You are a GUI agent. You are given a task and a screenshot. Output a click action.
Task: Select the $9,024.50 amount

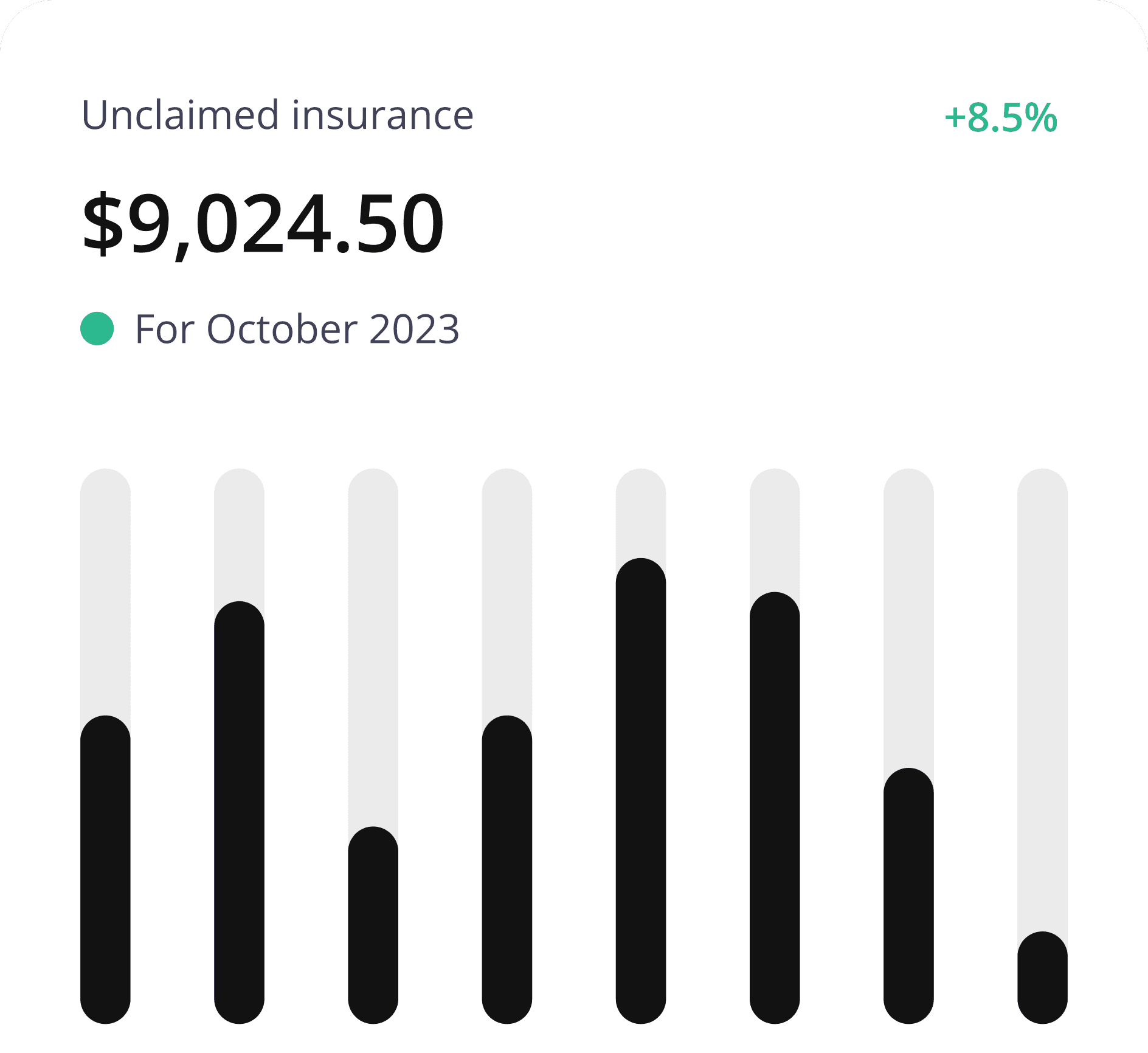coord(263,224)
